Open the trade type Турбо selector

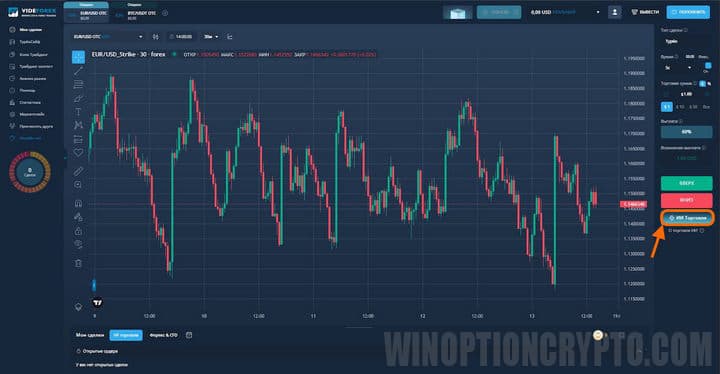point(686,41)
